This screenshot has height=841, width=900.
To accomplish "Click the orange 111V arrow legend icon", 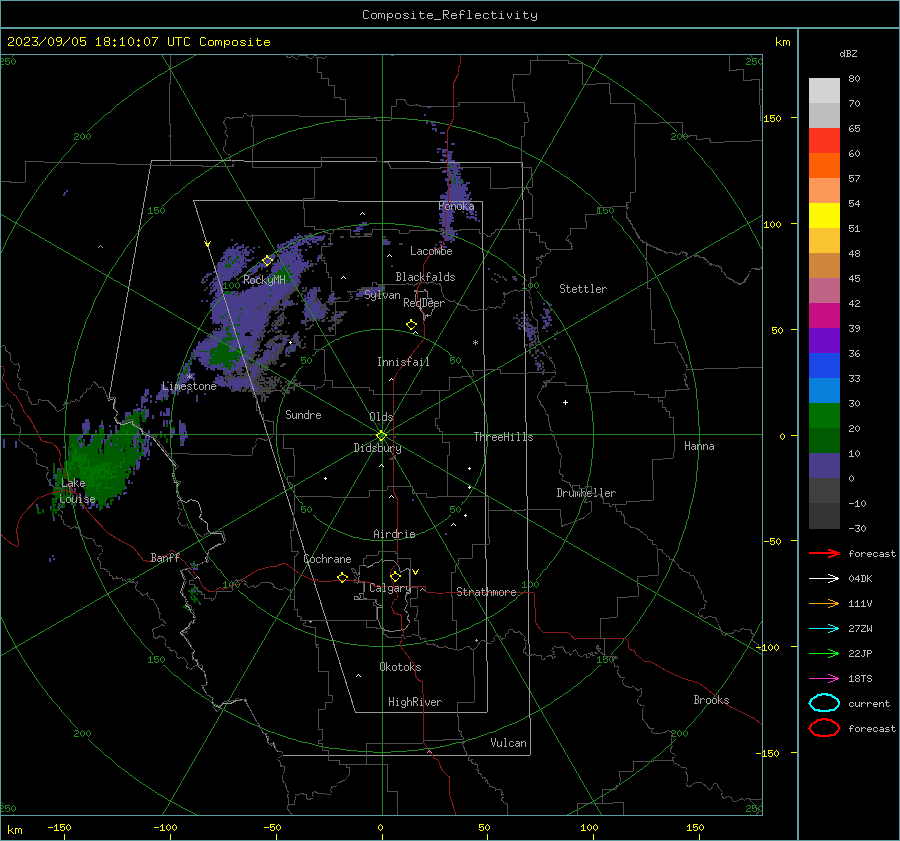I will click(824, 603).
